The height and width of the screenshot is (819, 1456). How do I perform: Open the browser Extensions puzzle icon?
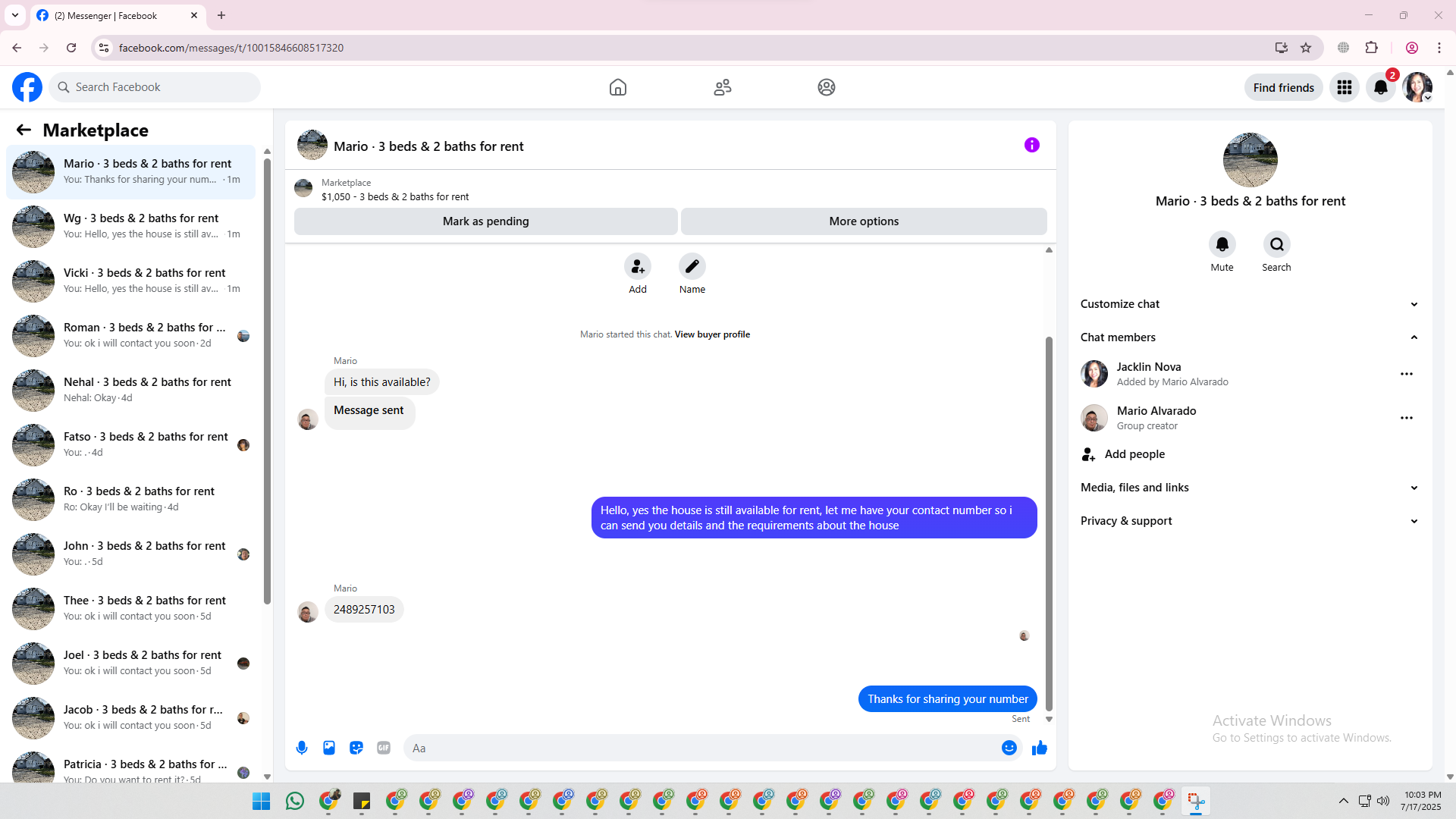click(x=1371, y=48)
